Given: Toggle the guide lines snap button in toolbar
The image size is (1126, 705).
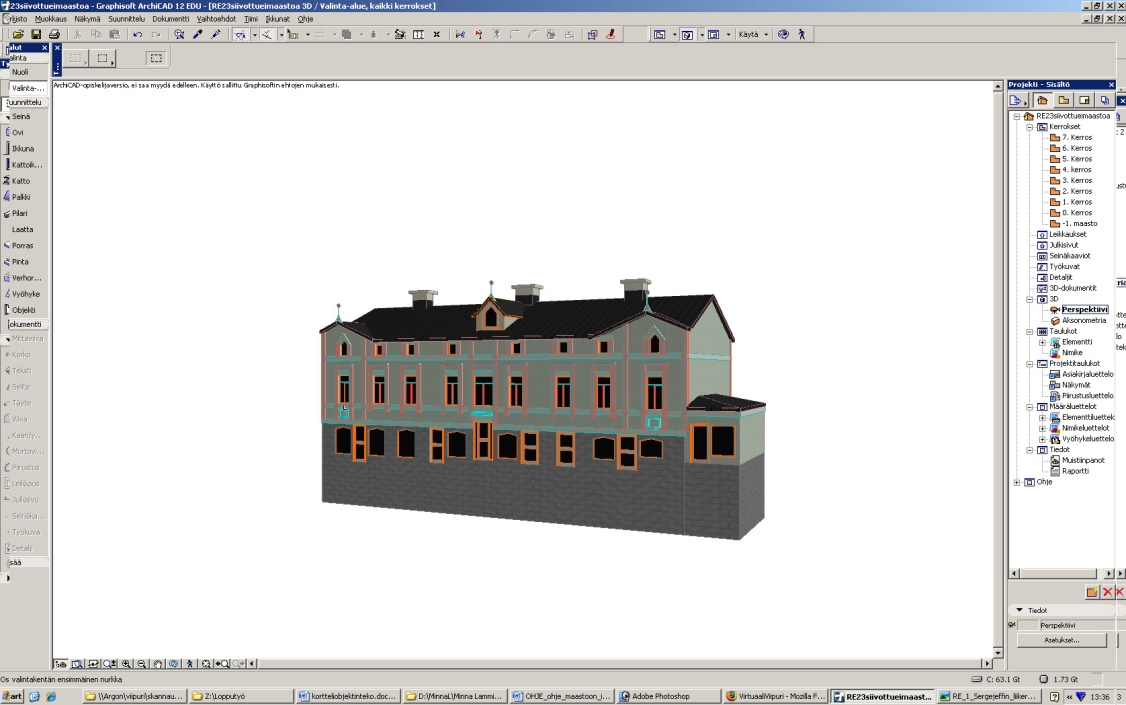Looking at the screenshot, I should 240,34.
